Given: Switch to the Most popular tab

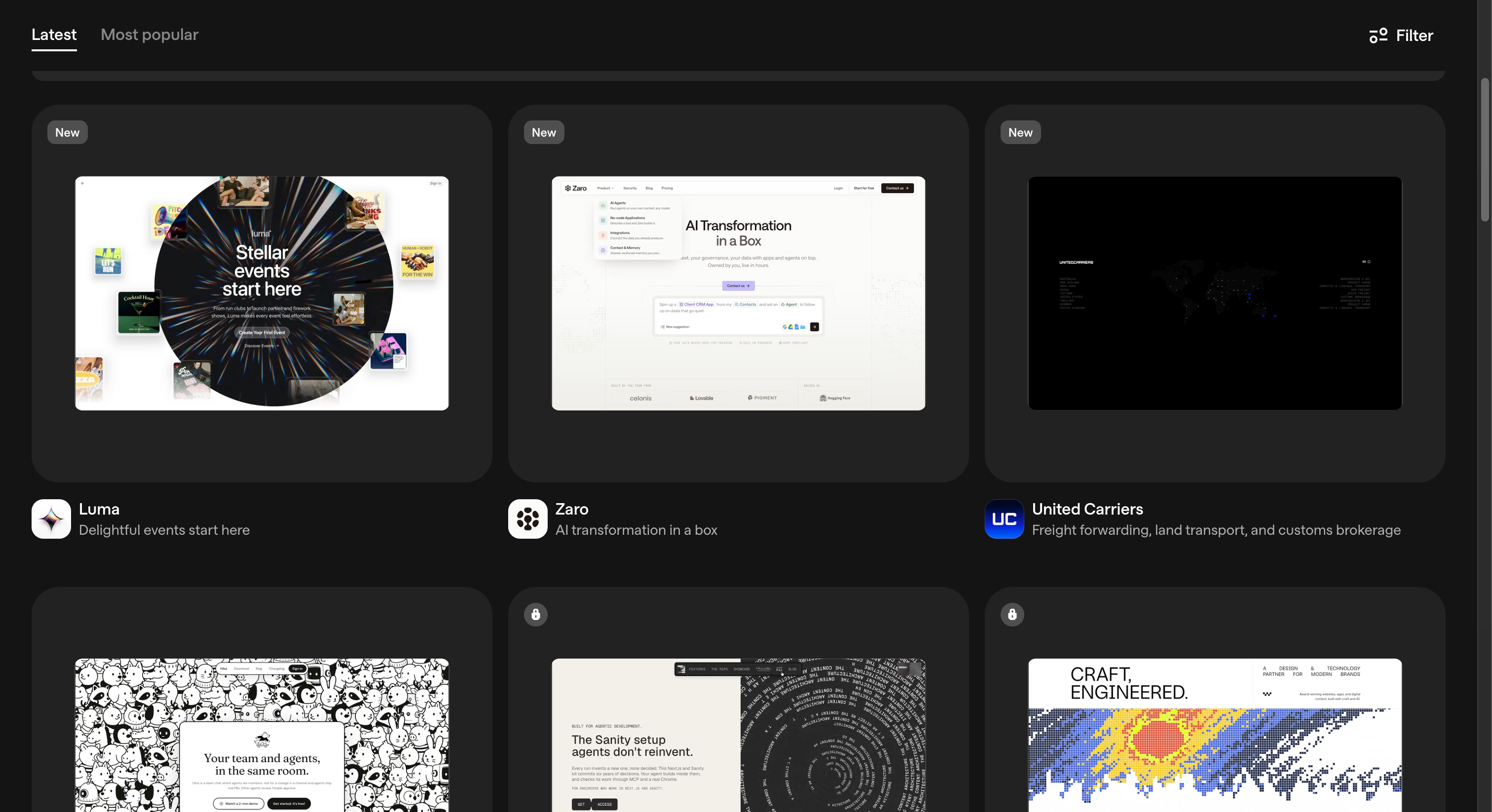Looking at the screenshot, I should point(149,35).
